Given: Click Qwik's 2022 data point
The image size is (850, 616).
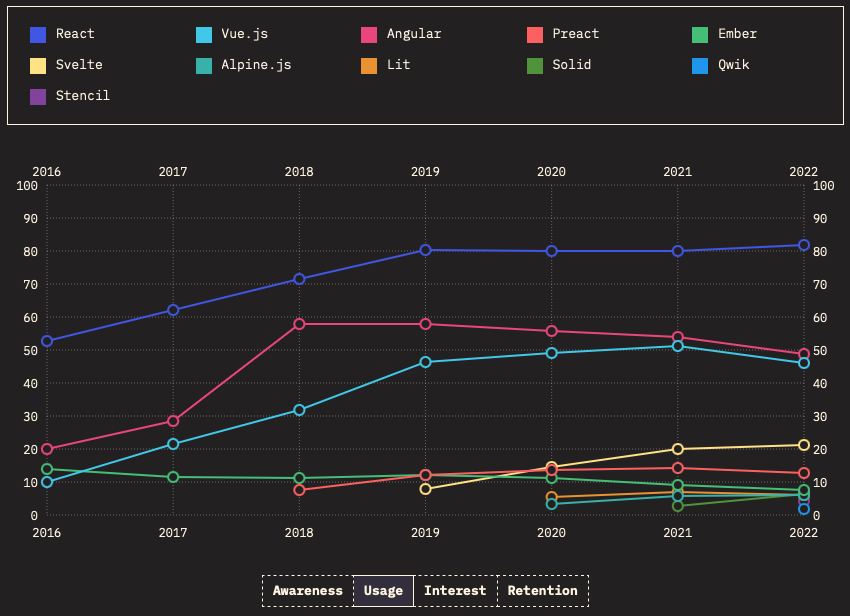Looking at the screenshot, I should (804, 509).
